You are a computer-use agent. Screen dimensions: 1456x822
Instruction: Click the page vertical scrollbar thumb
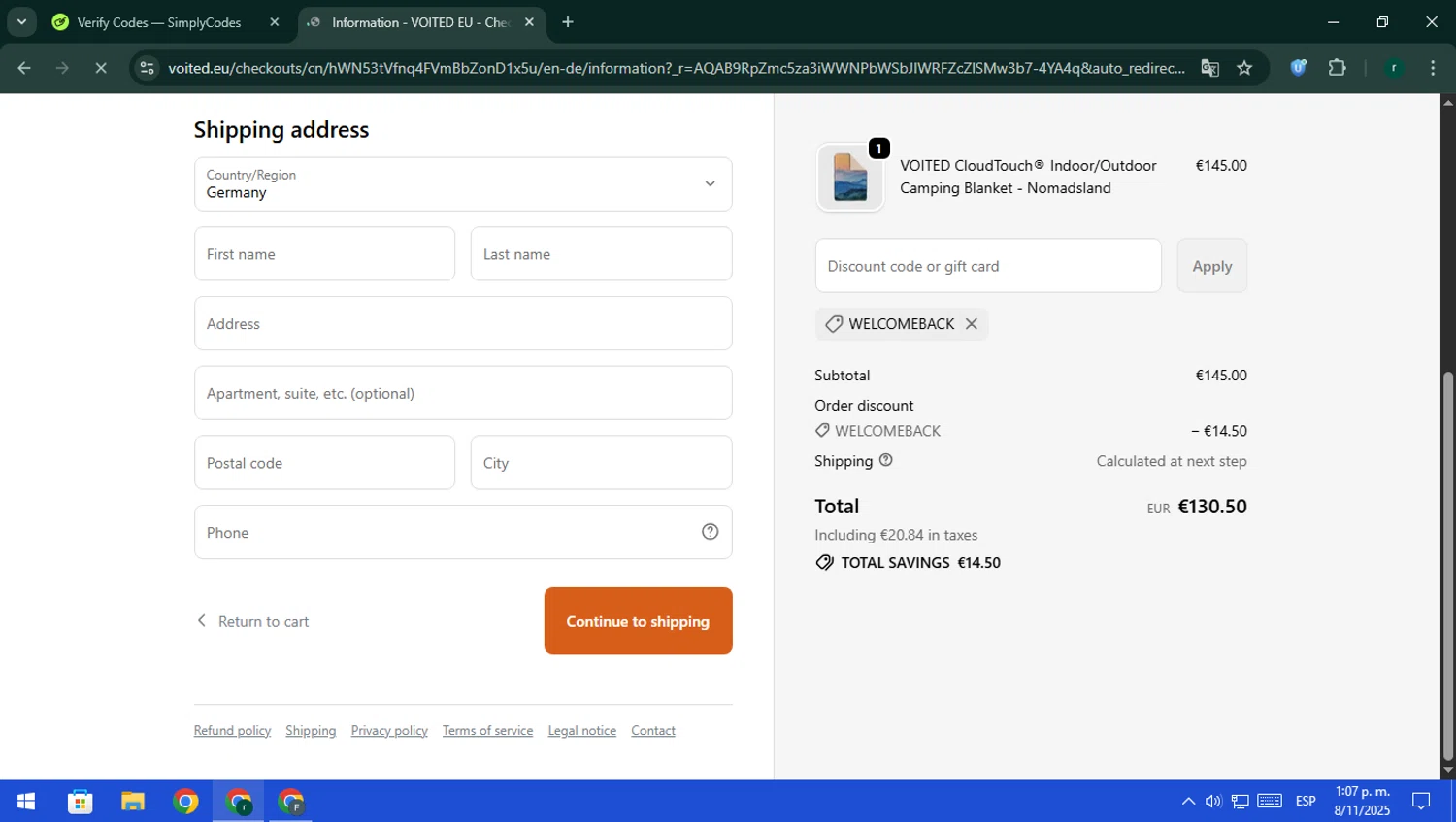(1448, 566)
